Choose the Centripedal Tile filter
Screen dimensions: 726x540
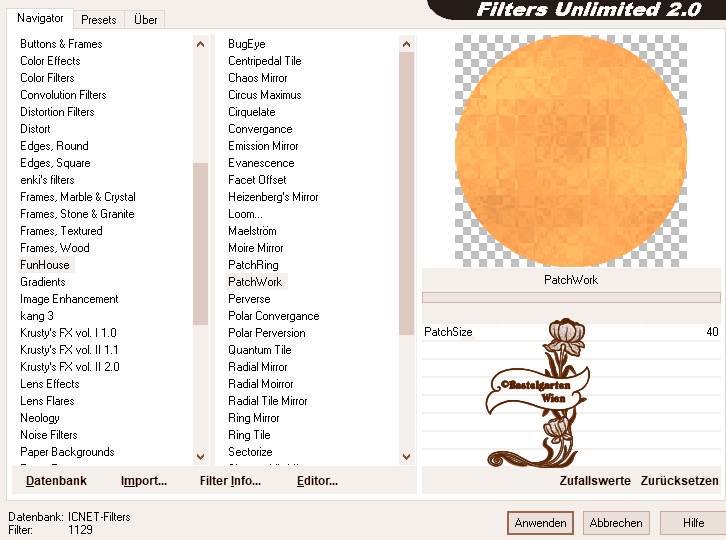click(264, 61)
